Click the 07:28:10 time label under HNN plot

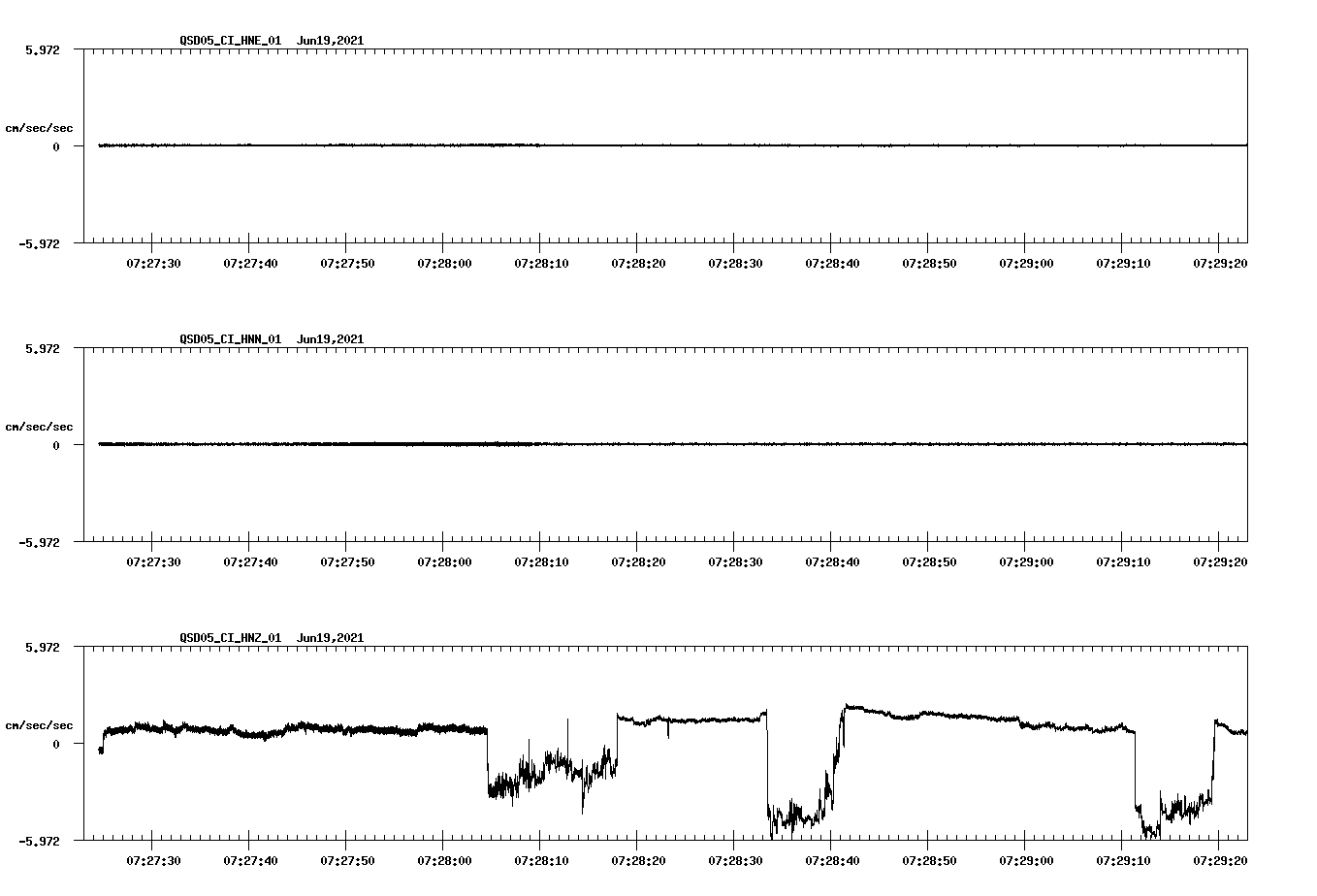pyautogui.click(x=541, y=561)
